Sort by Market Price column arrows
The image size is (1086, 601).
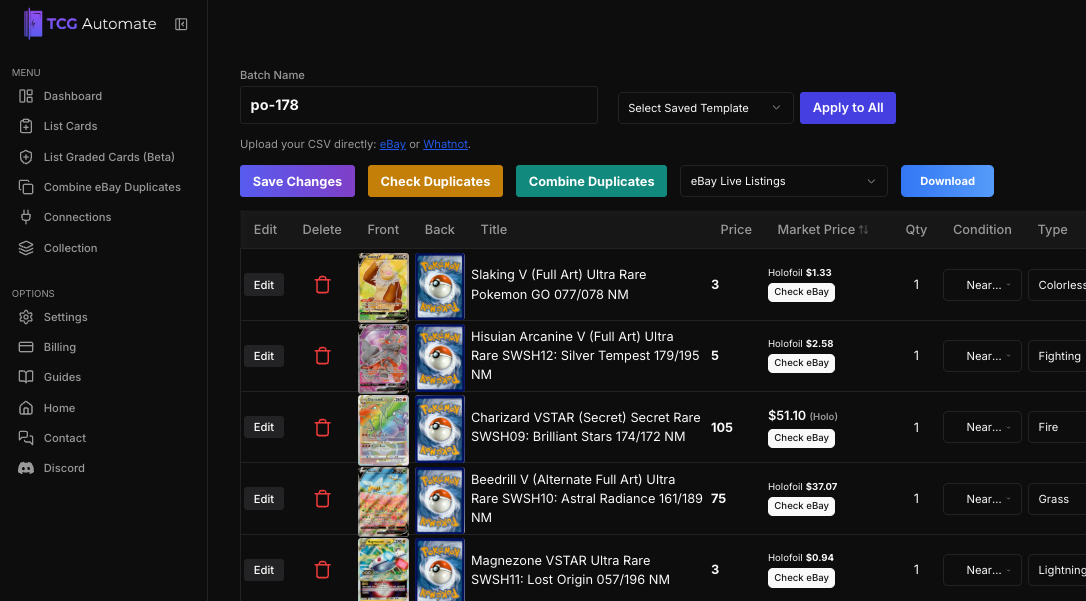863,230
